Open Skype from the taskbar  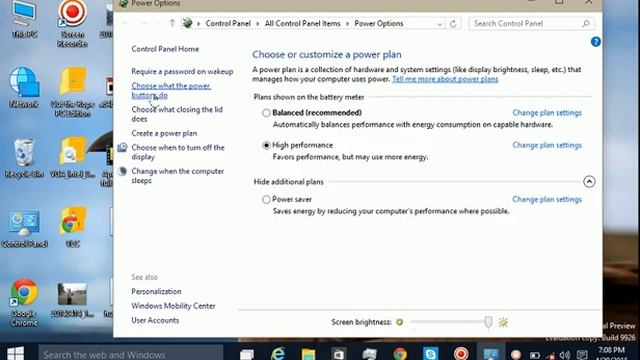tap(431, 354)
